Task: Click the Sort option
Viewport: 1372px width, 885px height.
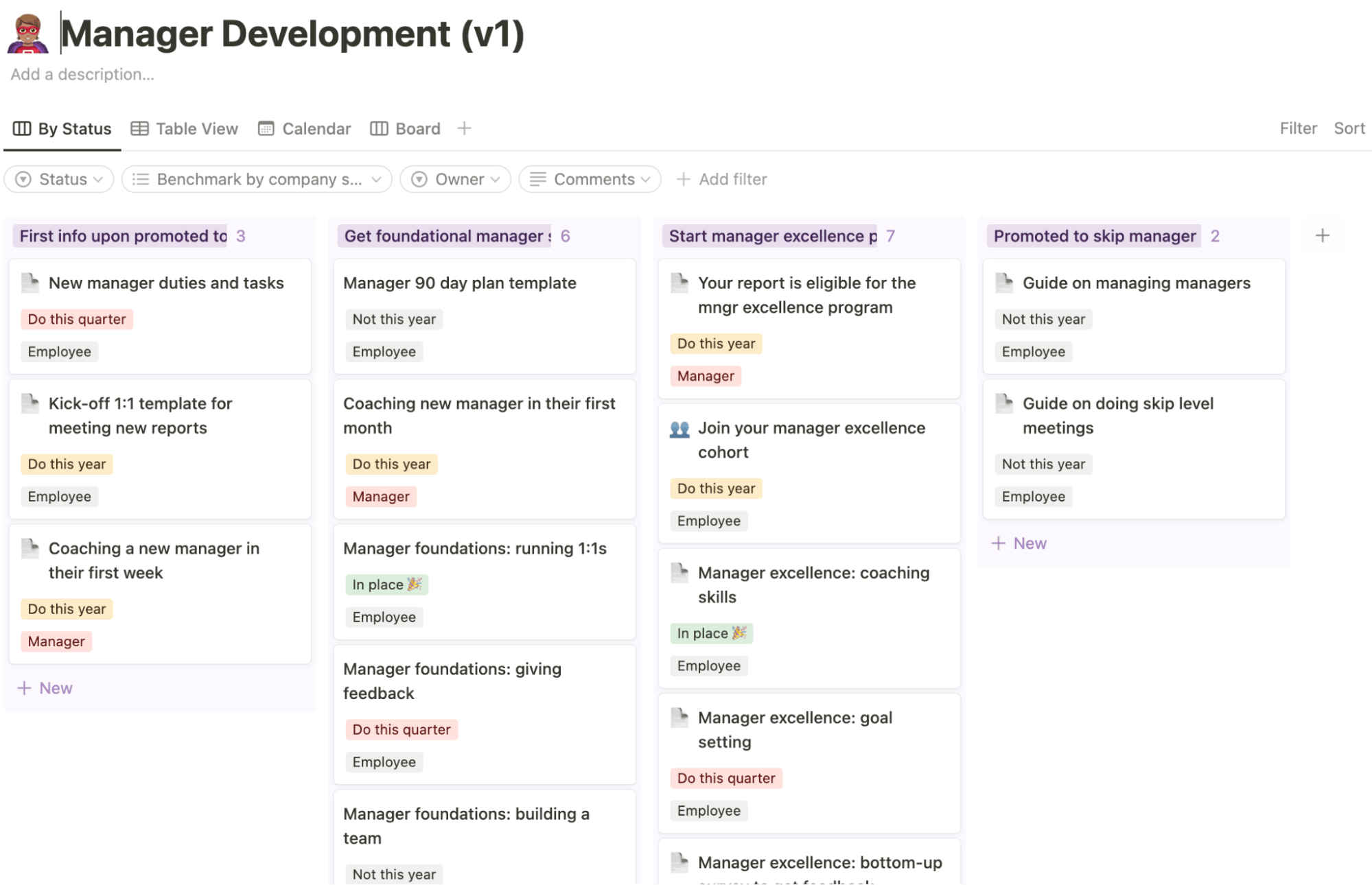Action: 1349,128
